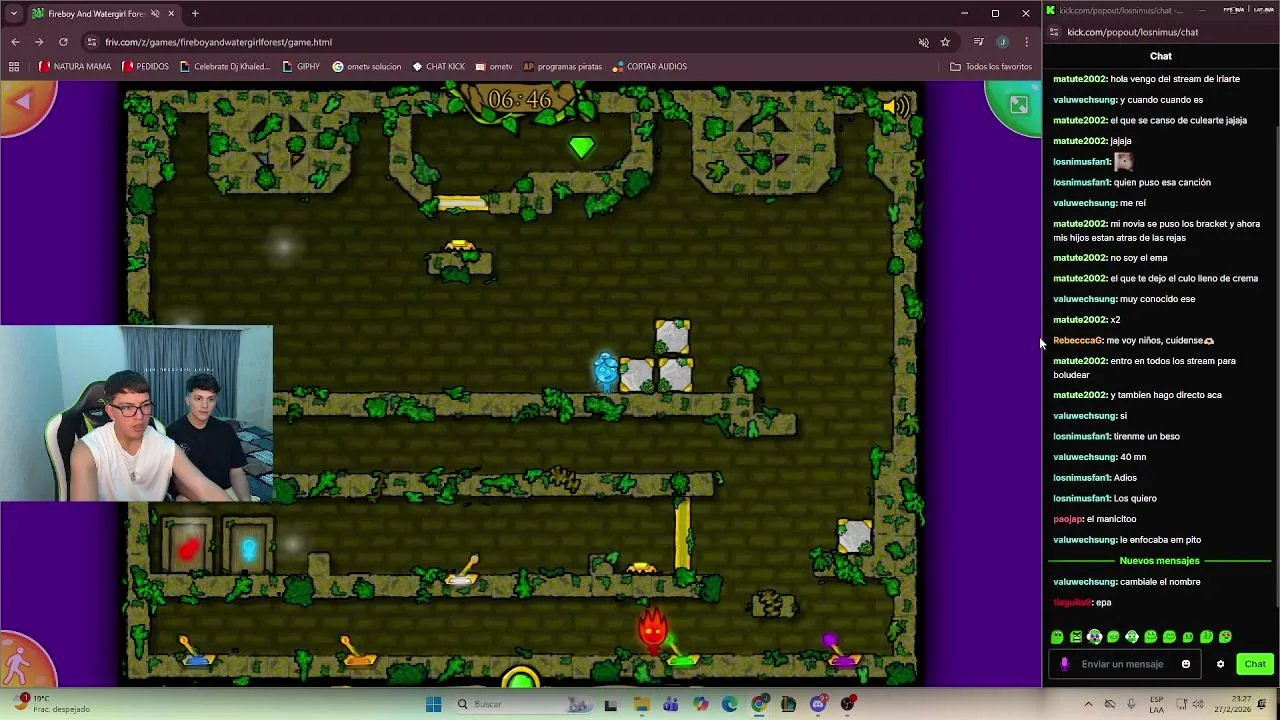
Task: Open the ometv solucion bookmark
Action: click(x=367, y=67)
